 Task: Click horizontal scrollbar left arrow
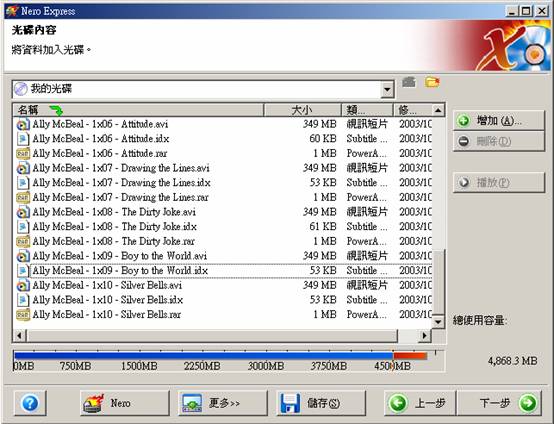[x=19, y=336]
